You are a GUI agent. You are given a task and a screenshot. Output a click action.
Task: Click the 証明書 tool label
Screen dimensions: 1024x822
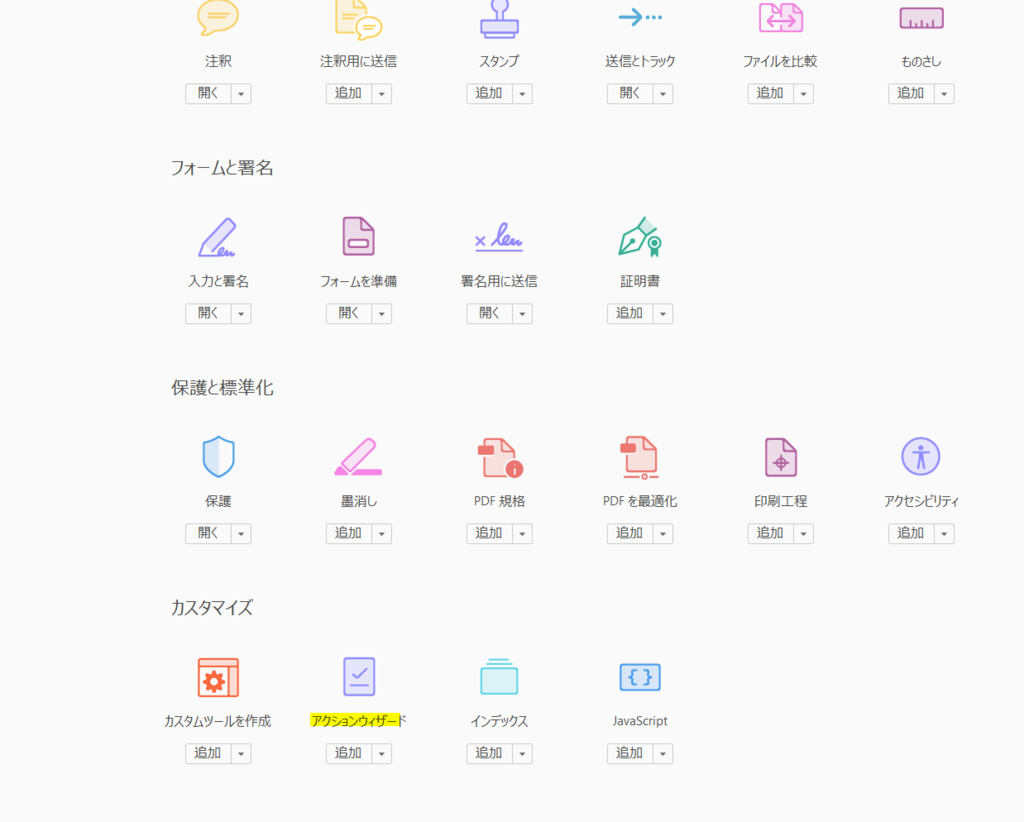pos(640,281)
